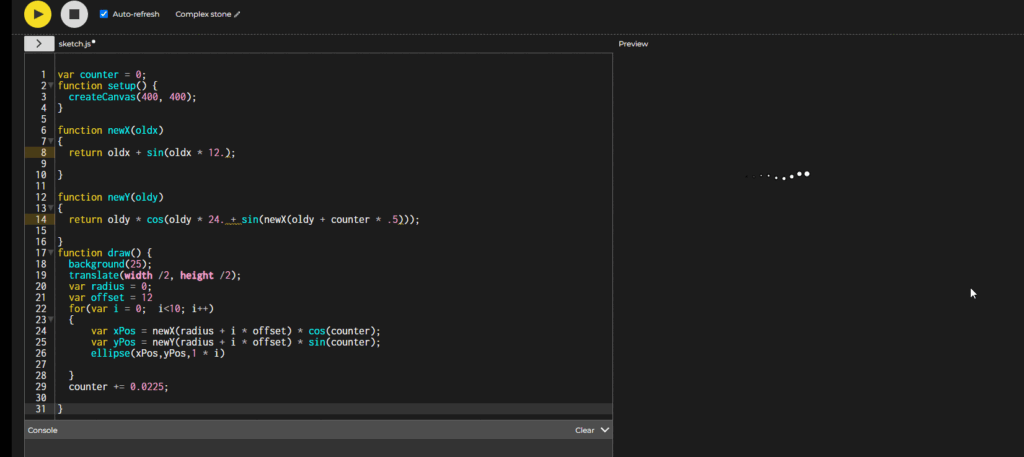Click the for loop header on line 22
The height and width of the screenshot is (457, 1024).
coord(141,308)
